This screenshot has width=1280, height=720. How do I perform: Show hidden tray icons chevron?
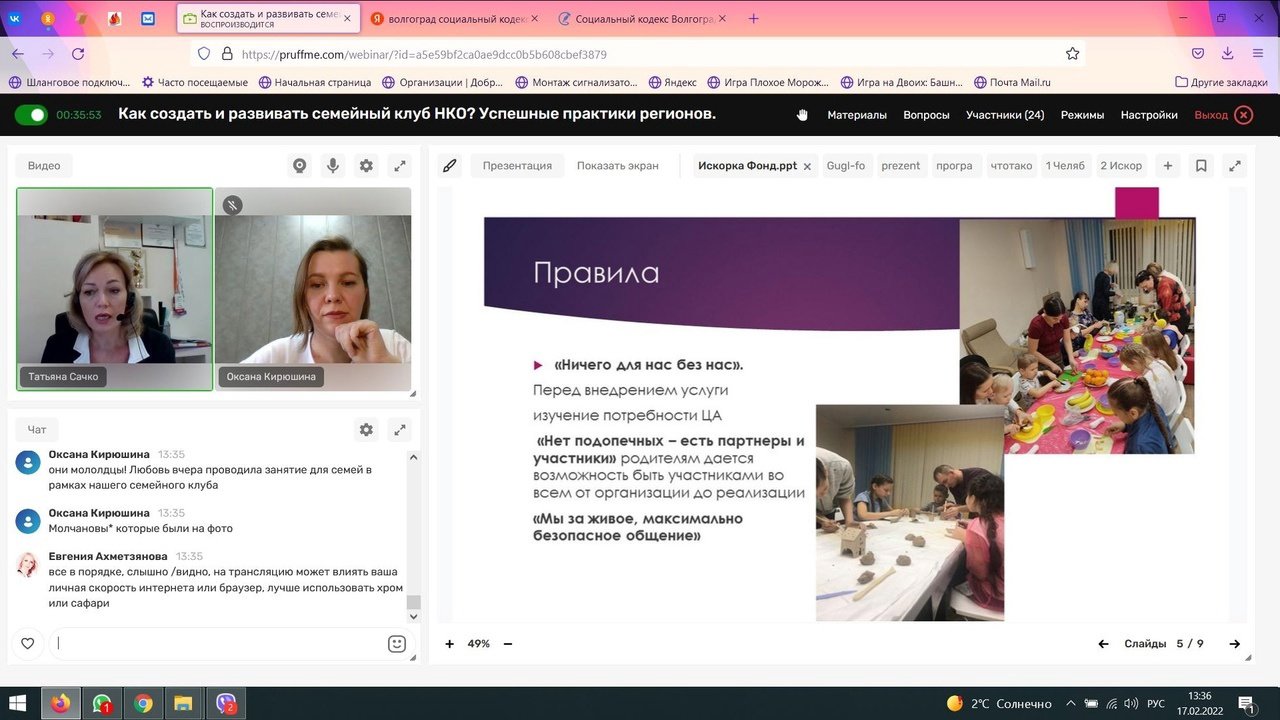pyautogui.click(x=1071, y=703)
